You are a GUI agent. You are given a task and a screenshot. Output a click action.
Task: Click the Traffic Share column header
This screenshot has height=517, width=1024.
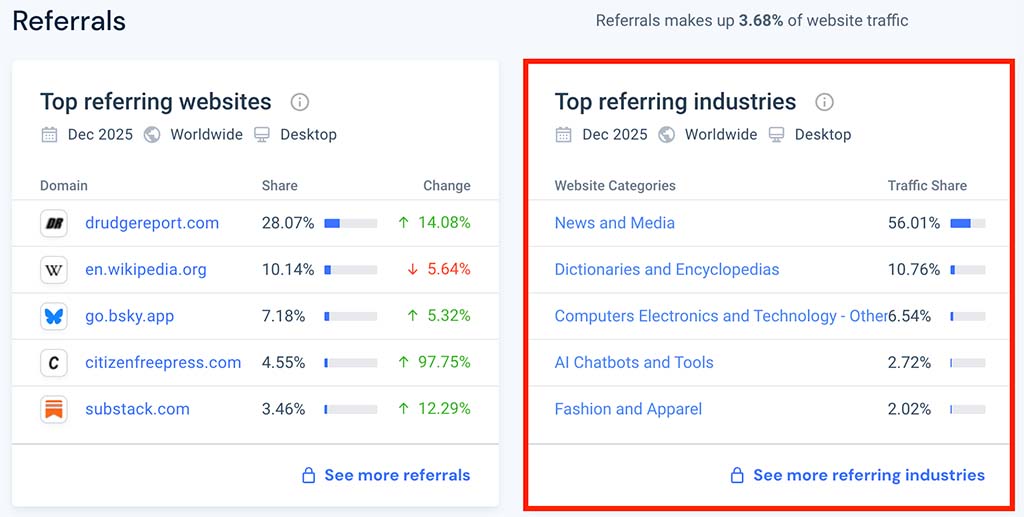click(927, 186)
